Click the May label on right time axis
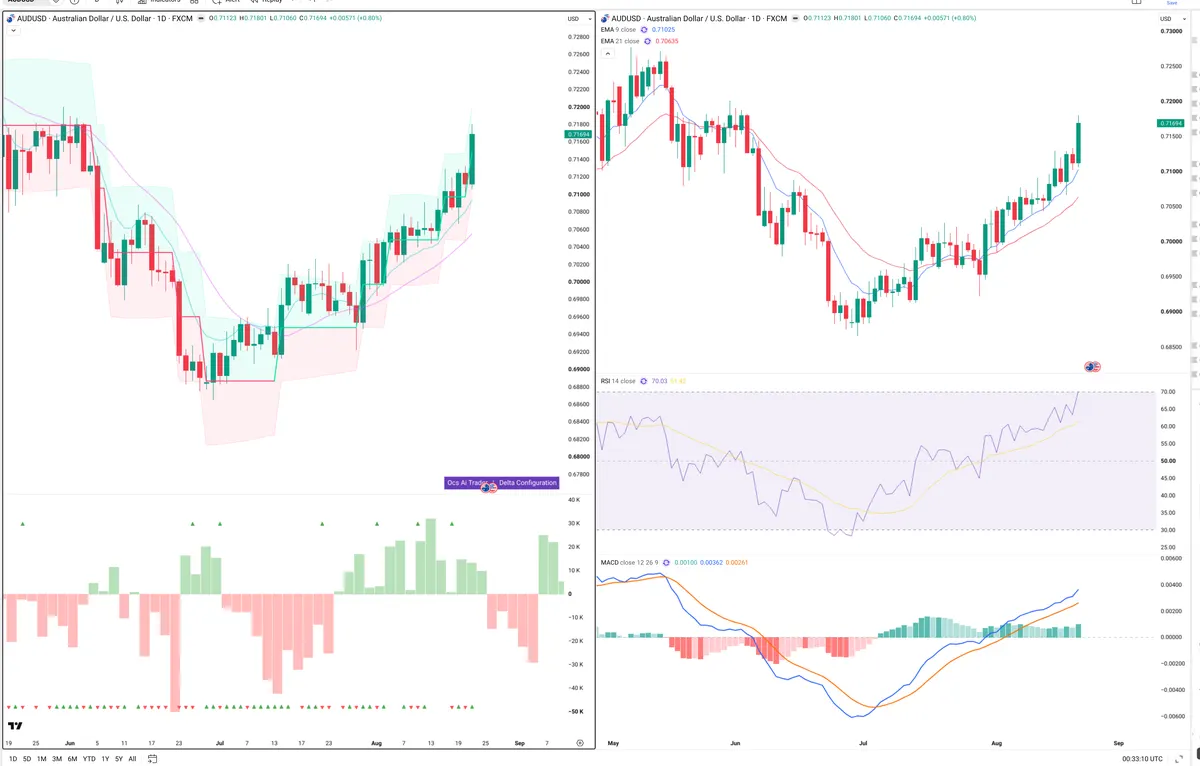This screenshot has height=766, width=1200. point(613,744)
